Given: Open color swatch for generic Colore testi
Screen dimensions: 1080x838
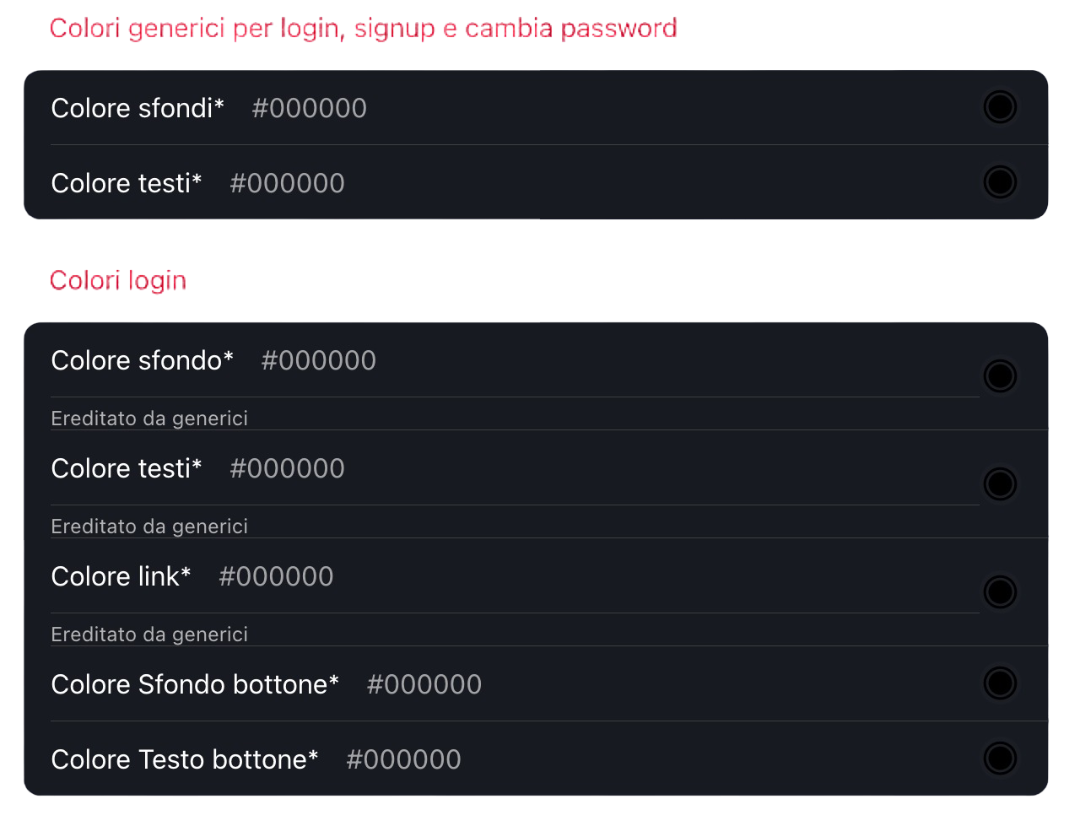Looking at the screenshot, I should click(x=999, y=182).
